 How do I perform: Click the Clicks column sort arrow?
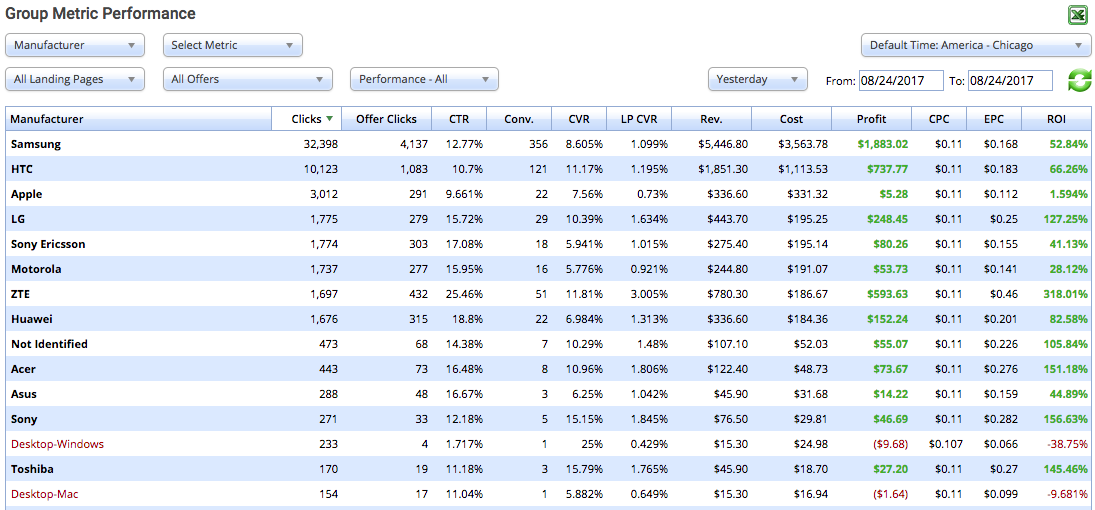pyautogui.click(x=330, y=119)
